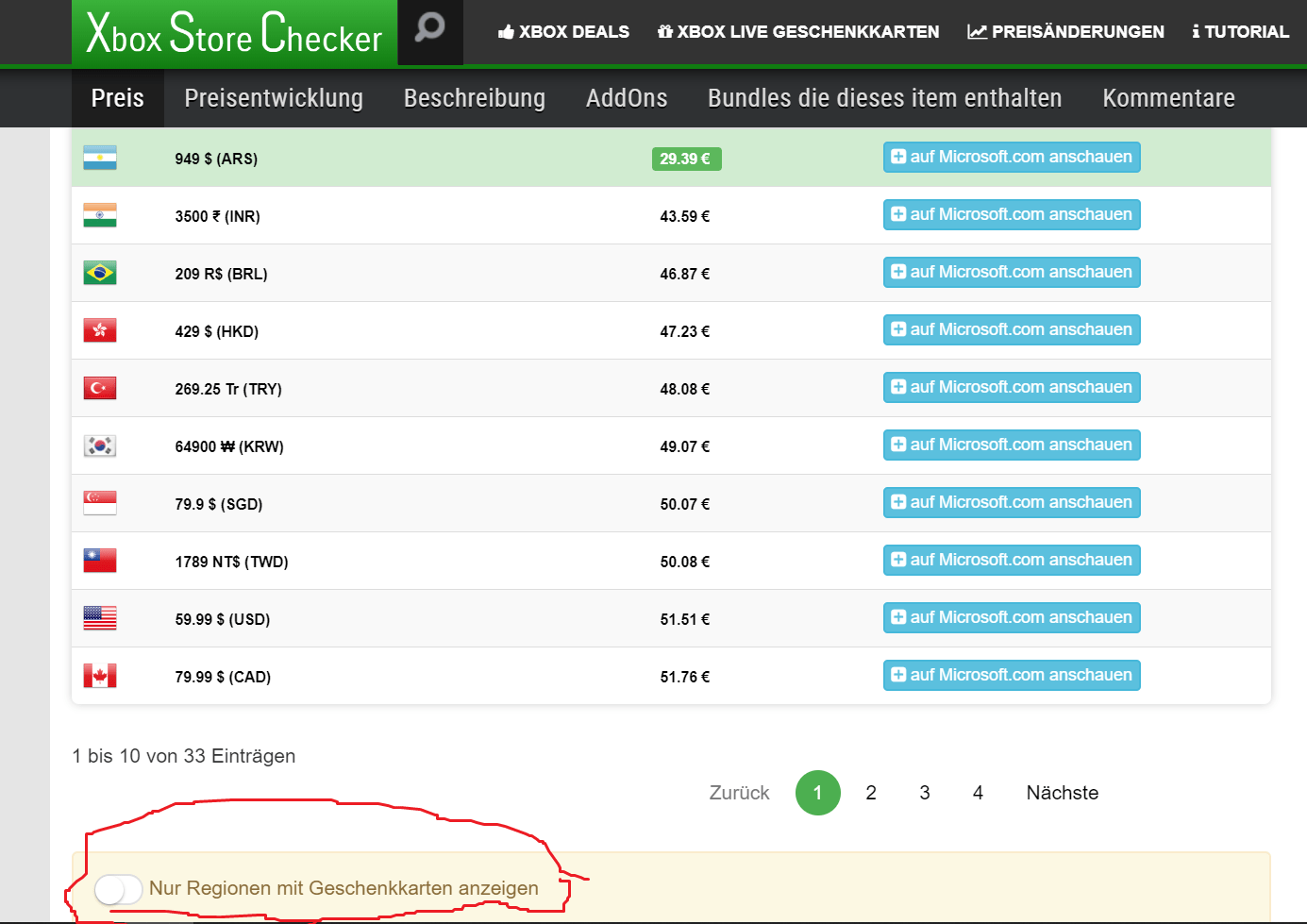View USD price on Microsoft.com
The width and height of the screenshot is (1307, 924).
coord(1012,617)
